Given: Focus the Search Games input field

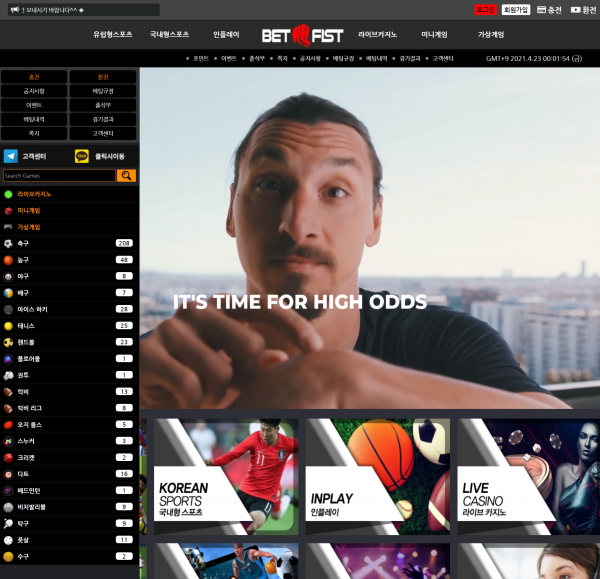Looking at the screenshot, I should 59,176.
